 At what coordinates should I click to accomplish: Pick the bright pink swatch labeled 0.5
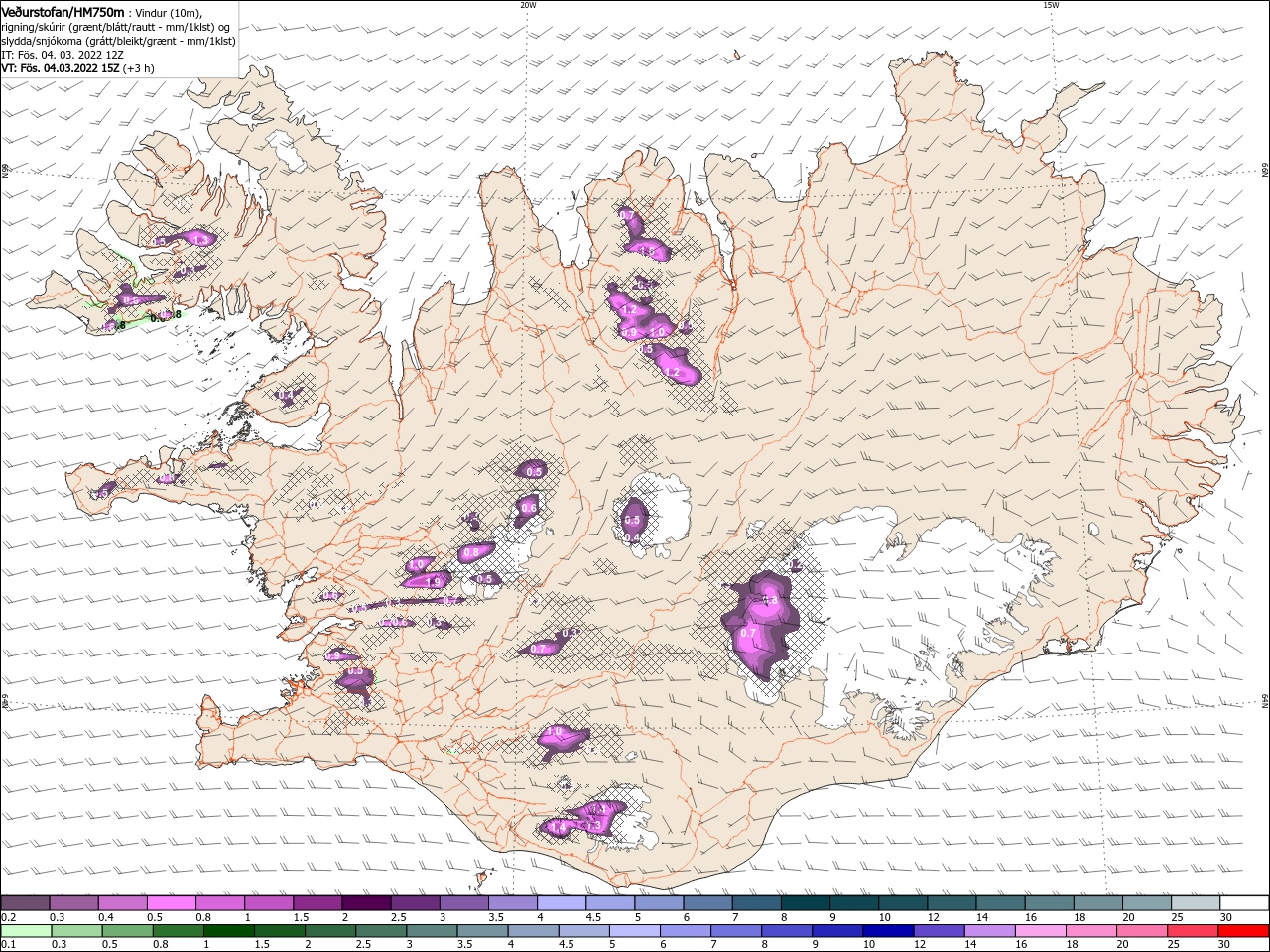coord(171,903)
